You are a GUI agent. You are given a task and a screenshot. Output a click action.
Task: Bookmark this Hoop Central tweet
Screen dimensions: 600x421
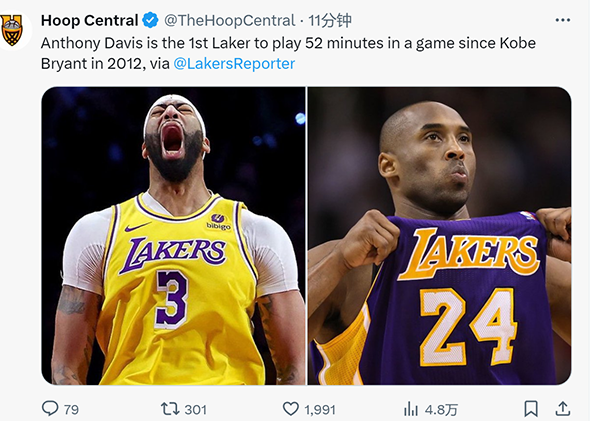pos(531,408)
